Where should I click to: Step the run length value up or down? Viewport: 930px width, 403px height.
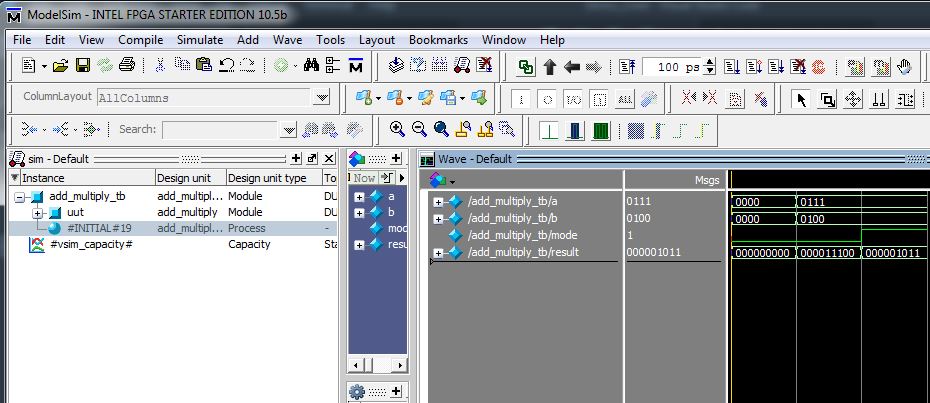710,67
